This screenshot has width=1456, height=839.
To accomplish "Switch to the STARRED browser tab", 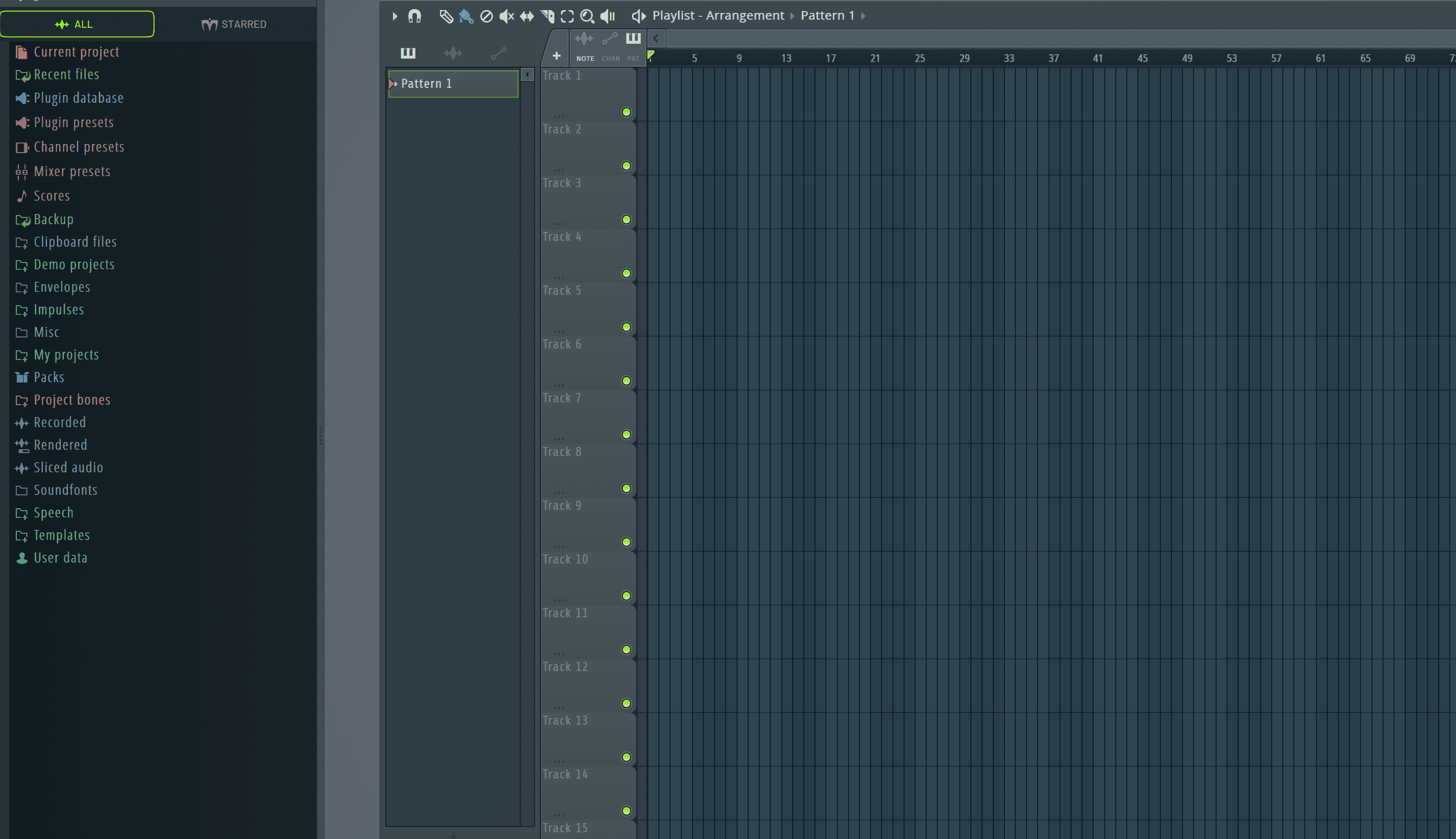I will [234, 24].
